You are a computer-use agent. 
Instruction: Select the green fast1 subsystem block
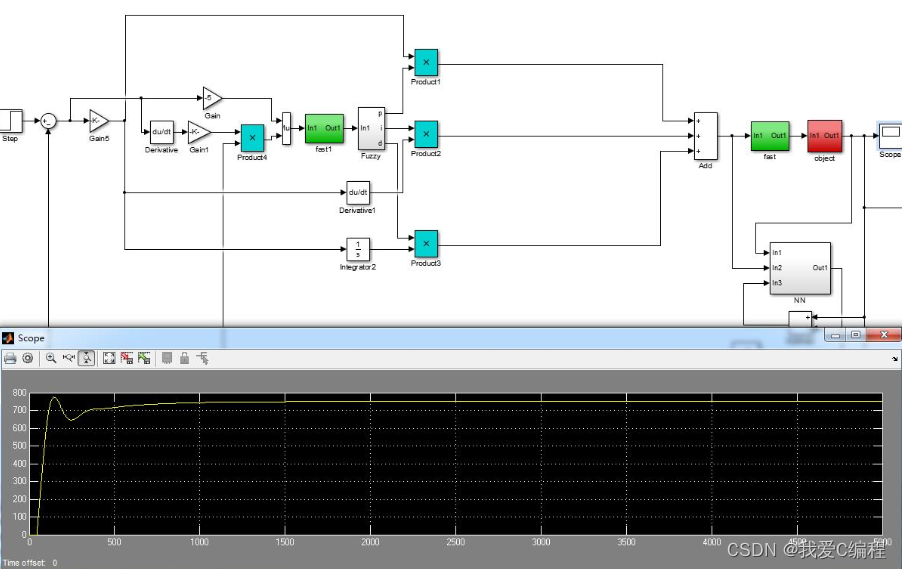(x=324, y=128)
